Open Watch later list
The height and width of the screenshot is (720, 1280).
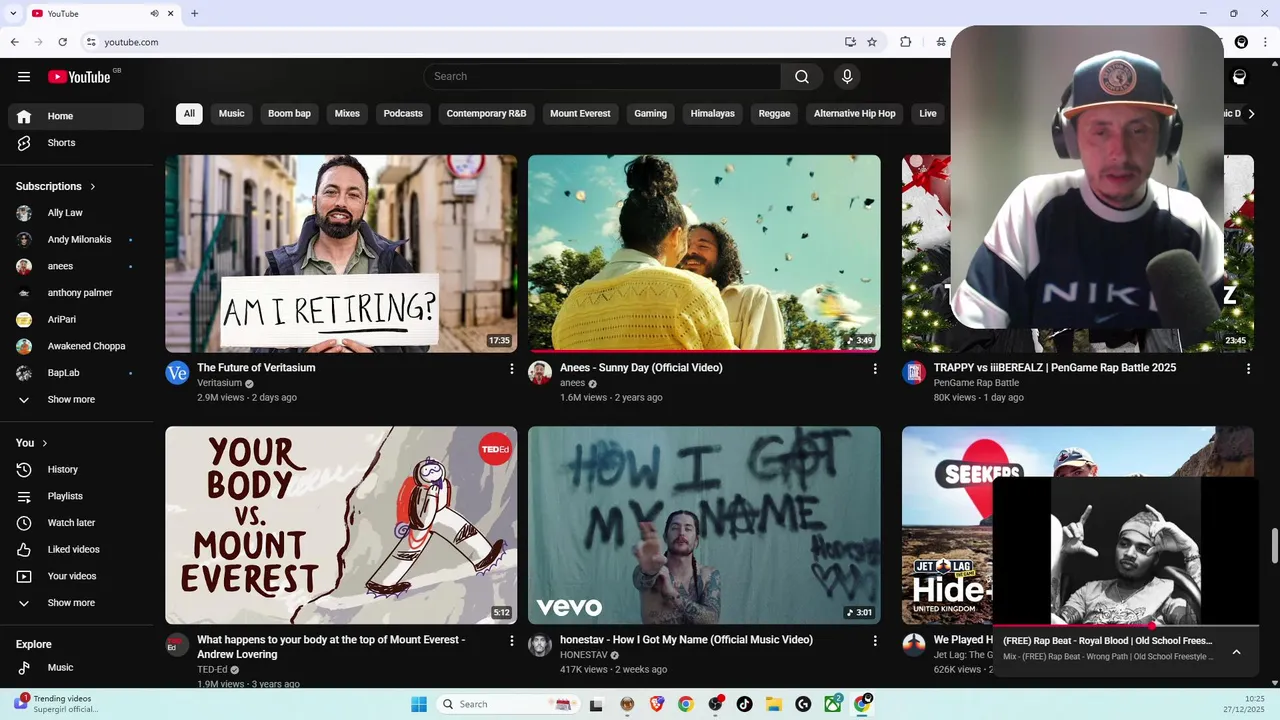click(76, 523)
